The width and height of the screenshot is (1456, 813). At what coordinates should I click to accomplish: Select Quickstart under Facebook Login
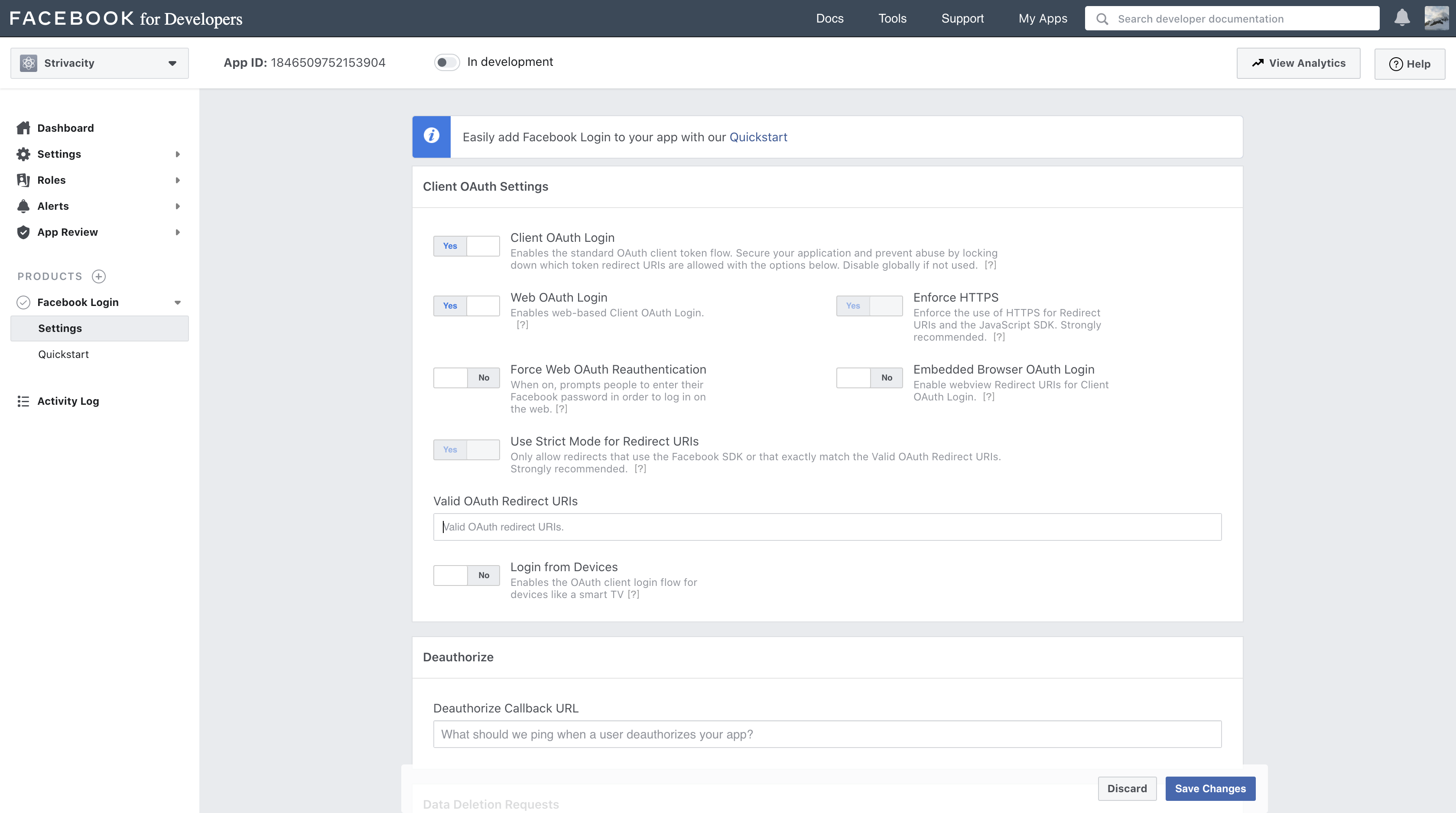63,354
